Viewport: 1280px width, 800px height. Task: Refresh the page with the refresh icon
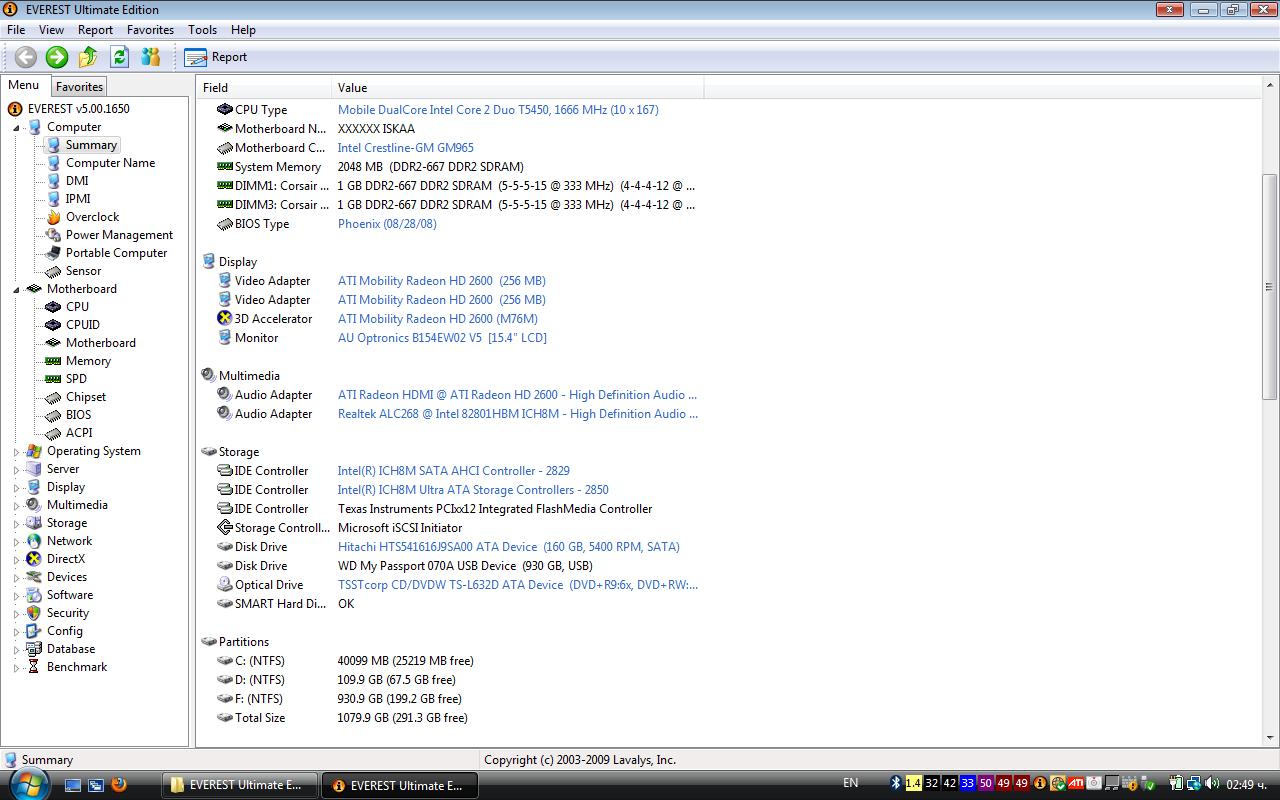[x=120, y=57]
